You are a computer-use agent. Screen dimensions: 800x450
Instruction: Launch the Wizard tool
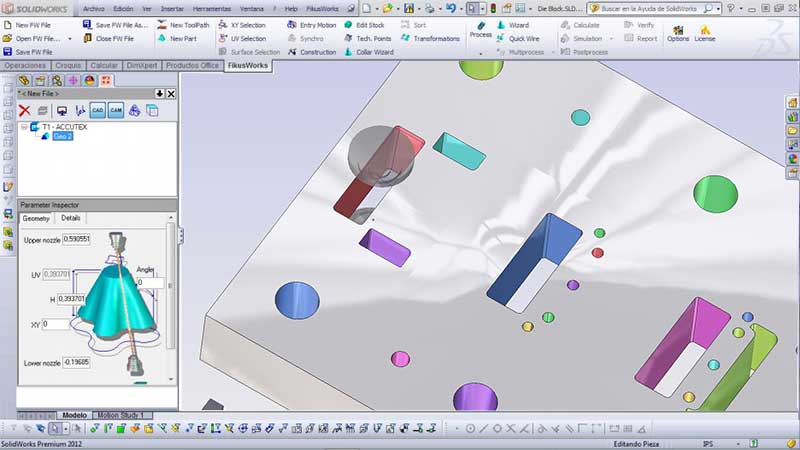513,25
